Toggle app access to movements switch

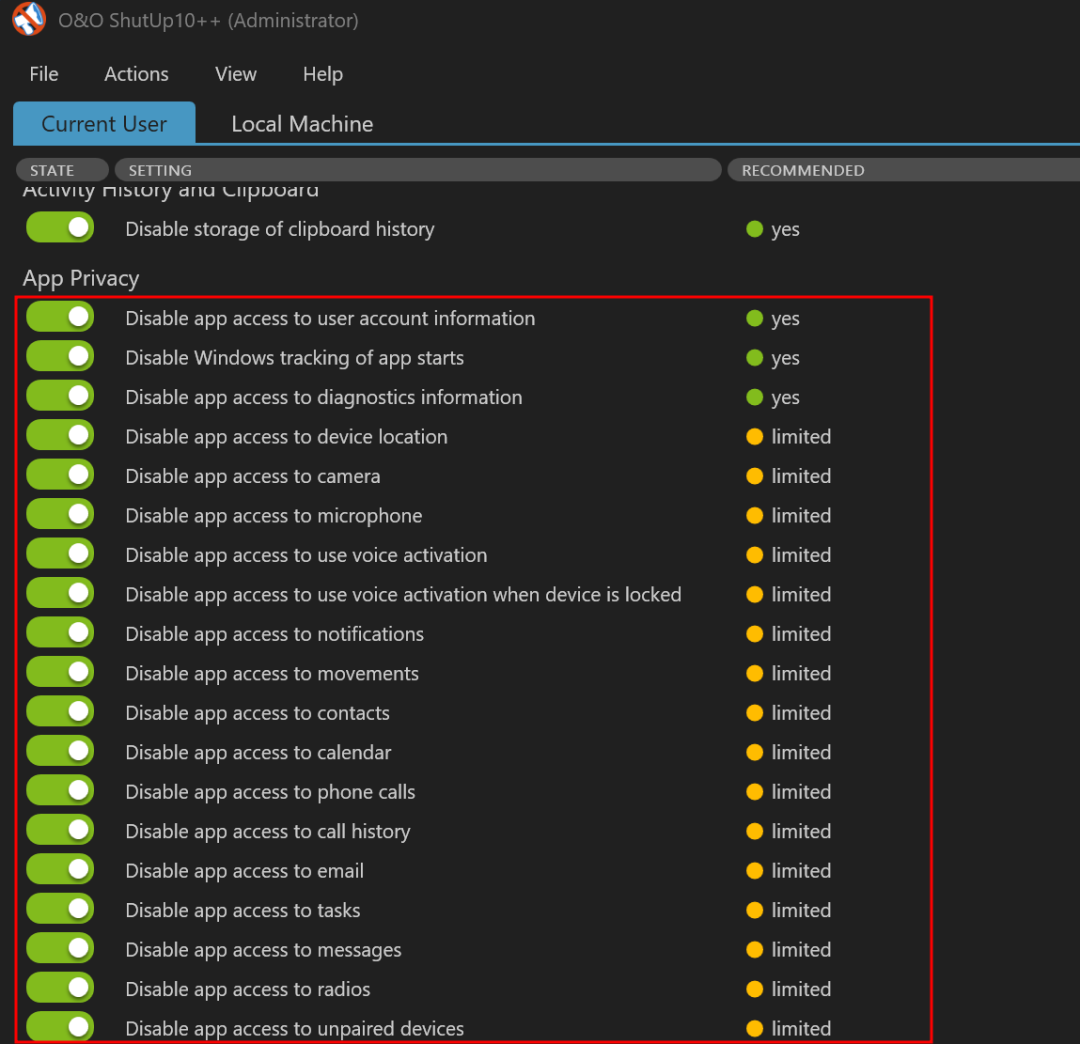[x=60, y=673]
